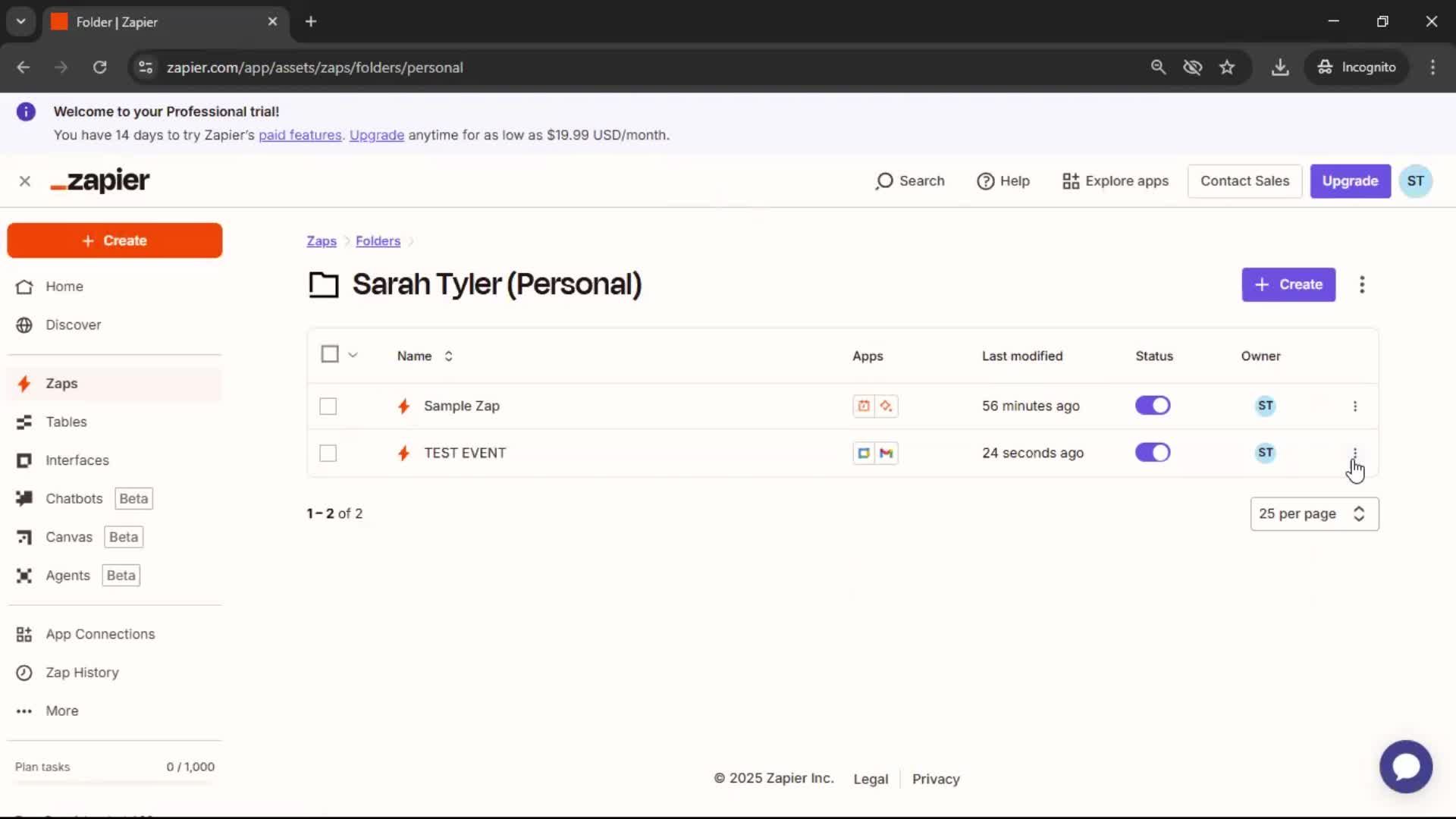Click the info icon in trial banner
The image size is (1456, 819).
click(26, 112)
